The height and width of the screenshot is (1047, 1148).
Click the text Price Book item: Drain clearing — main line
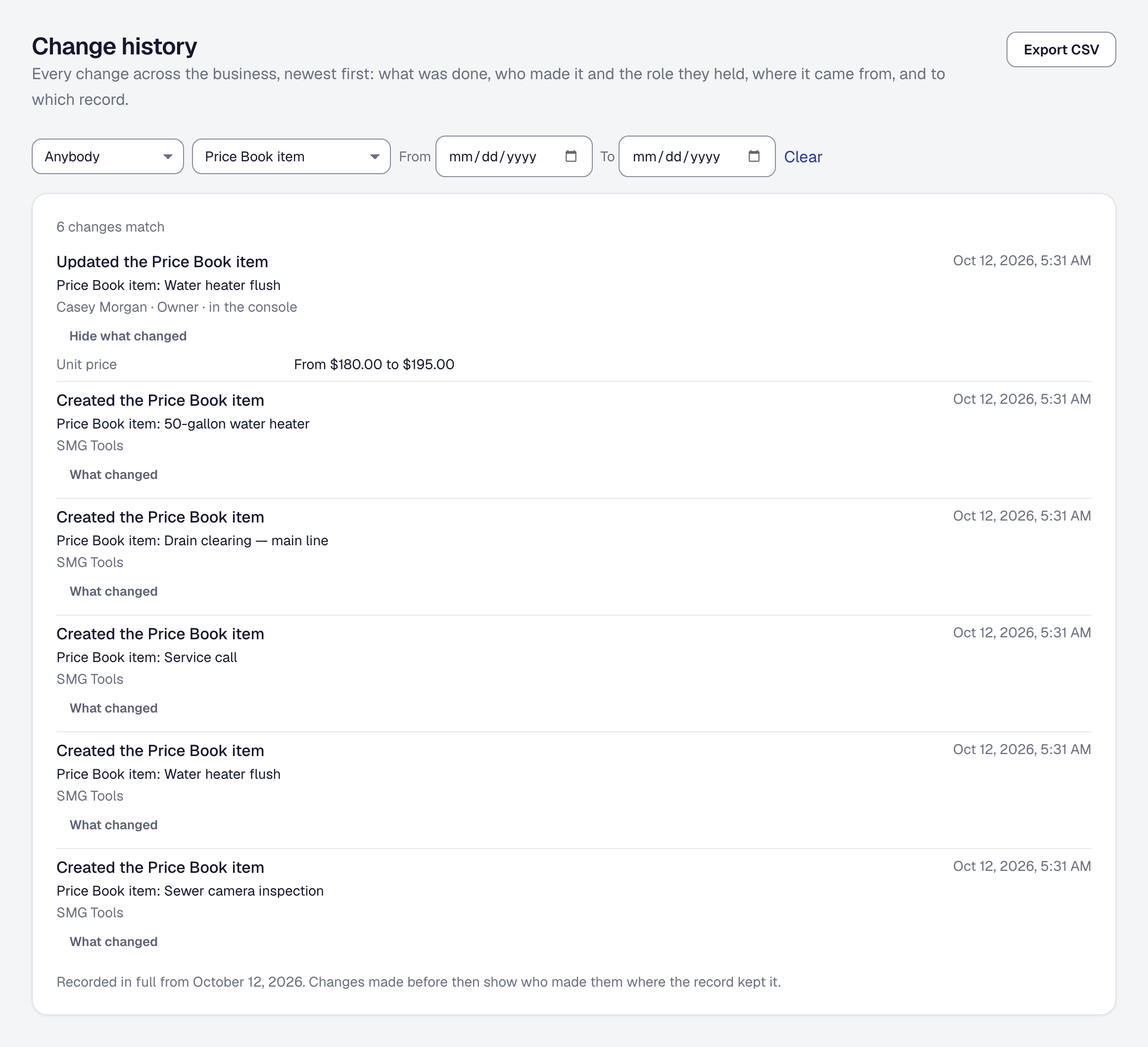click(x=192, y=540)
